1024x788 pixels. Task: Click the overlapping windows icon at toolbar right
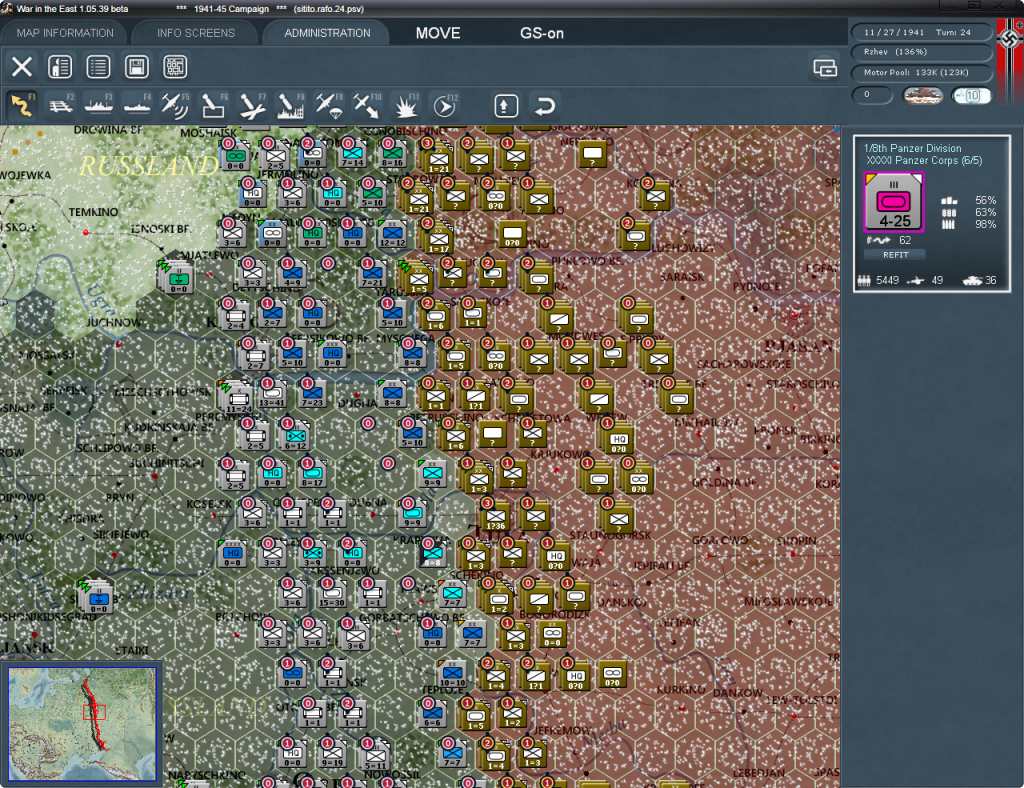point(825,67)
